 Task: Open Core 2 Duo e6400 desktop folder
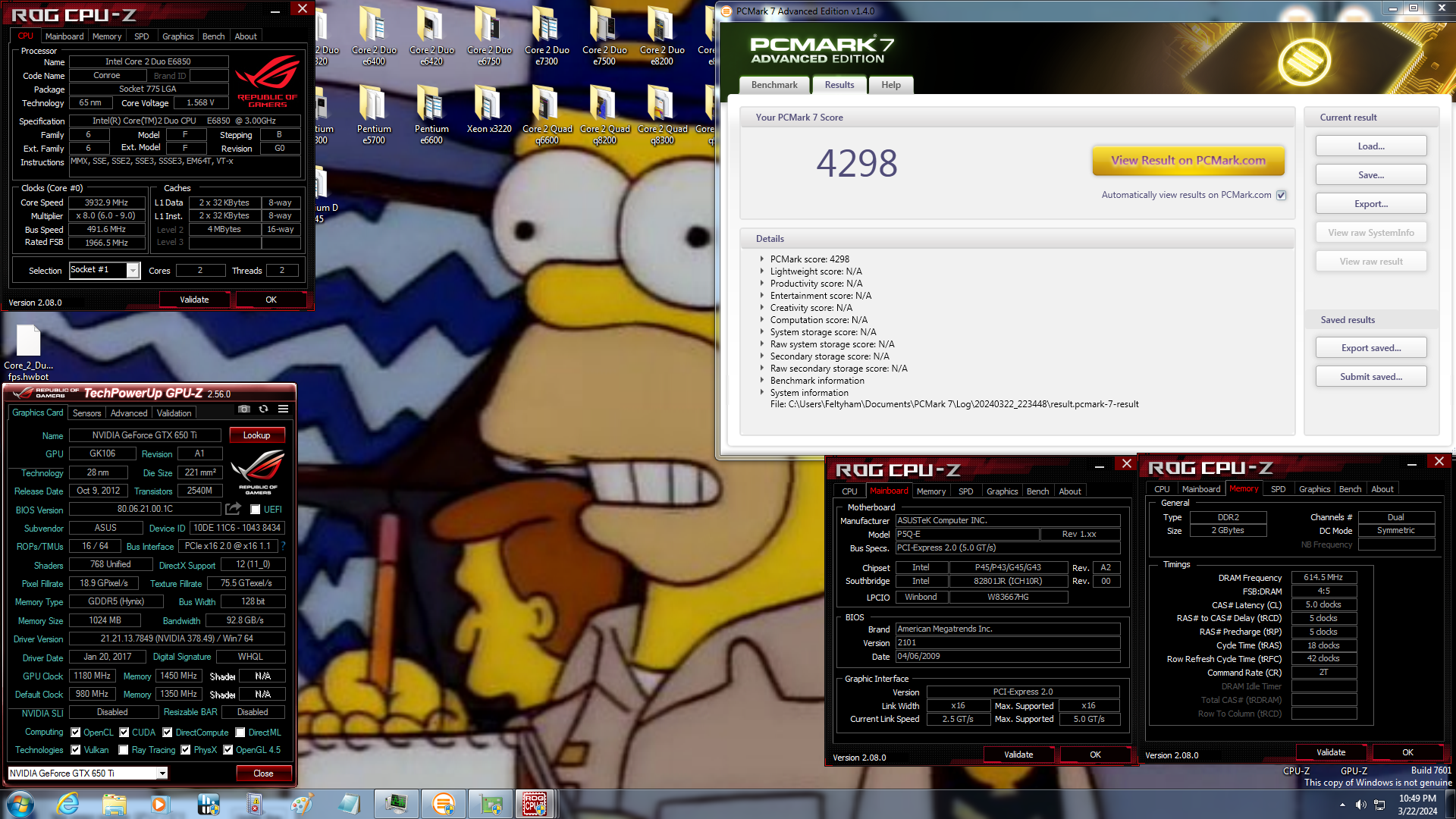pos(374,35)
